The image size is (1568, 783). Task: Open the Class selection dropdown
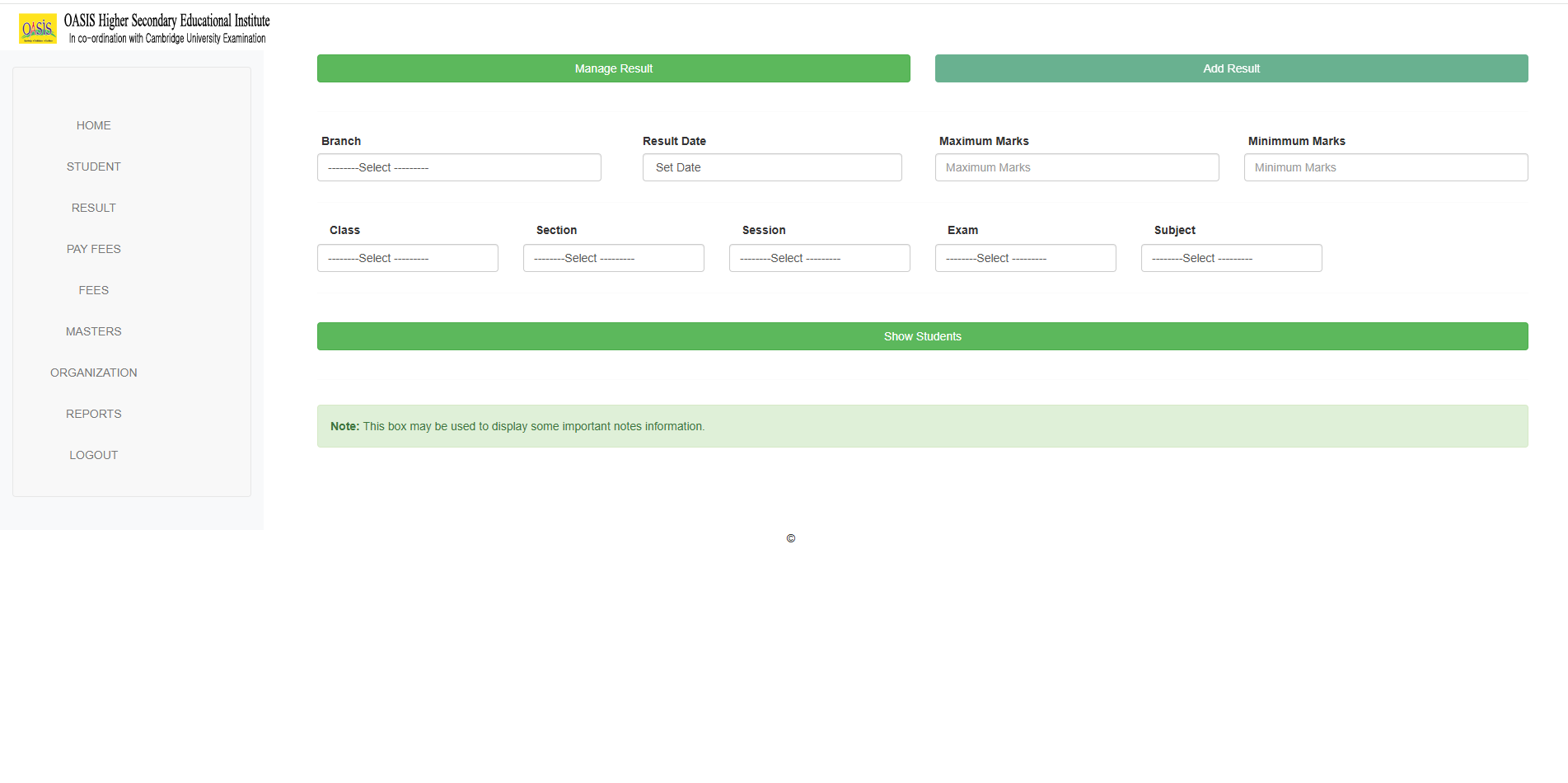pos(407,258)
